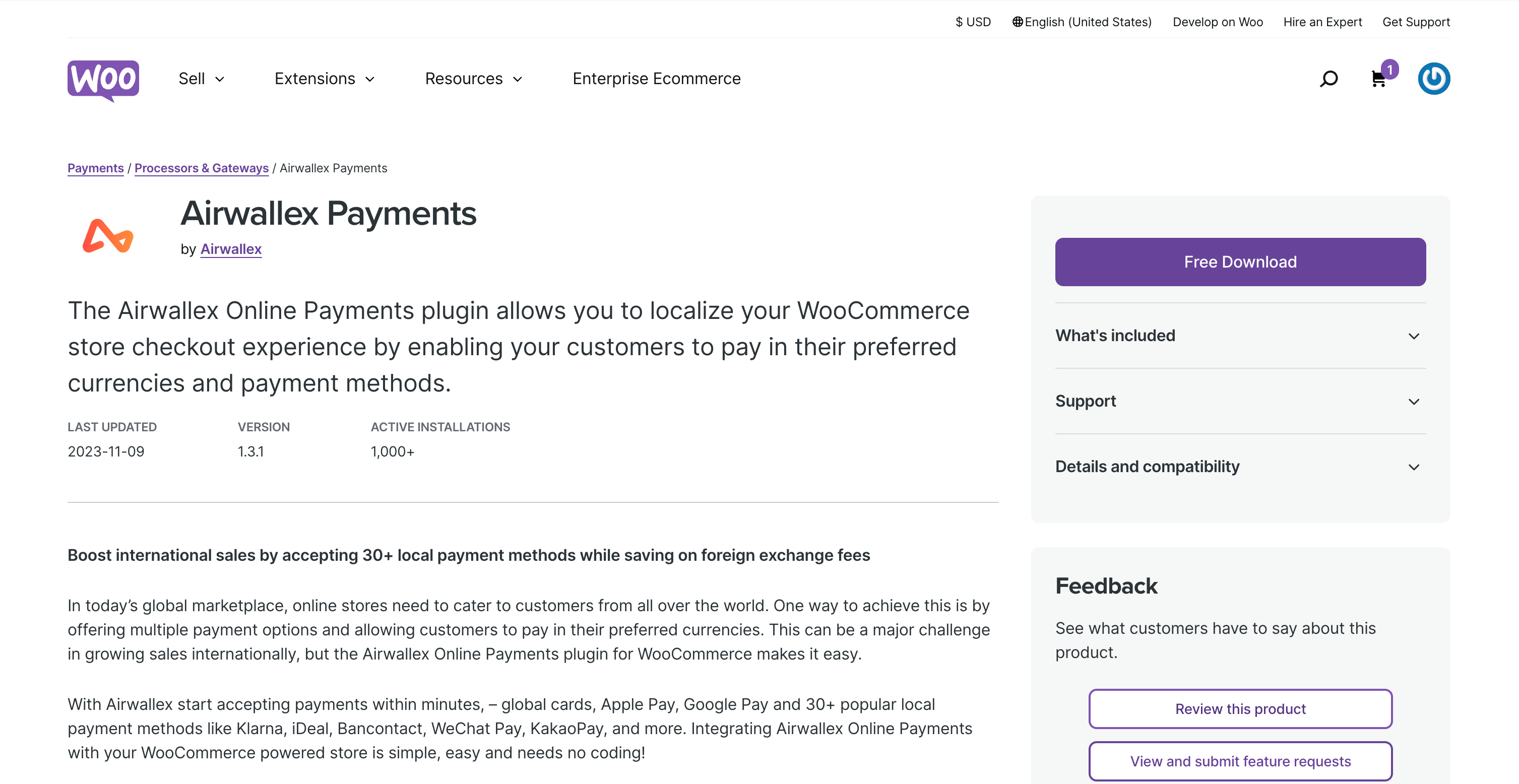Open Processors & Gateways breadcrumb link
1519x784 pixels.
click(x=201, y=168)
